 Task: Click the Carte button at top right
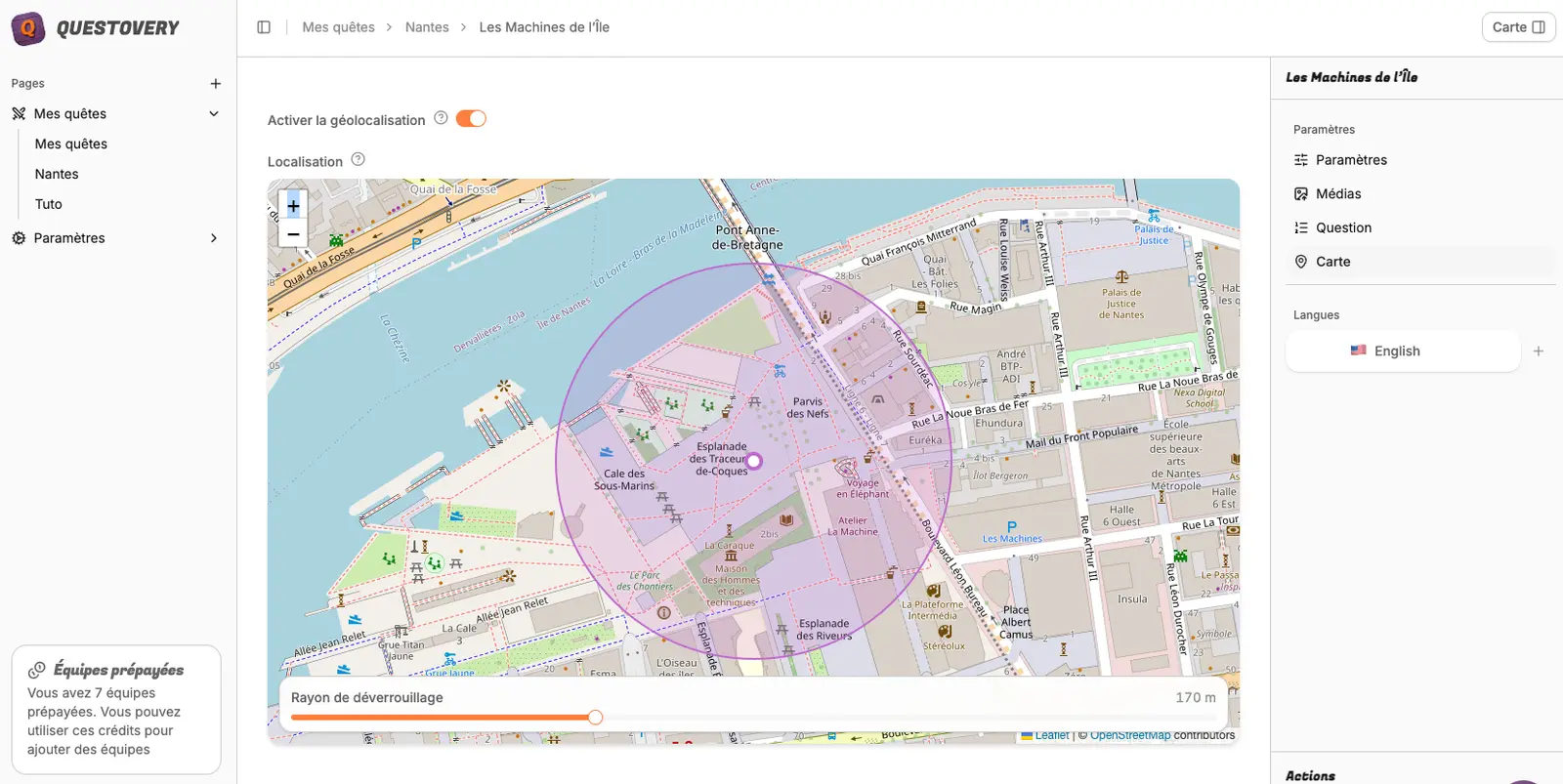[x=1518, y=27]
